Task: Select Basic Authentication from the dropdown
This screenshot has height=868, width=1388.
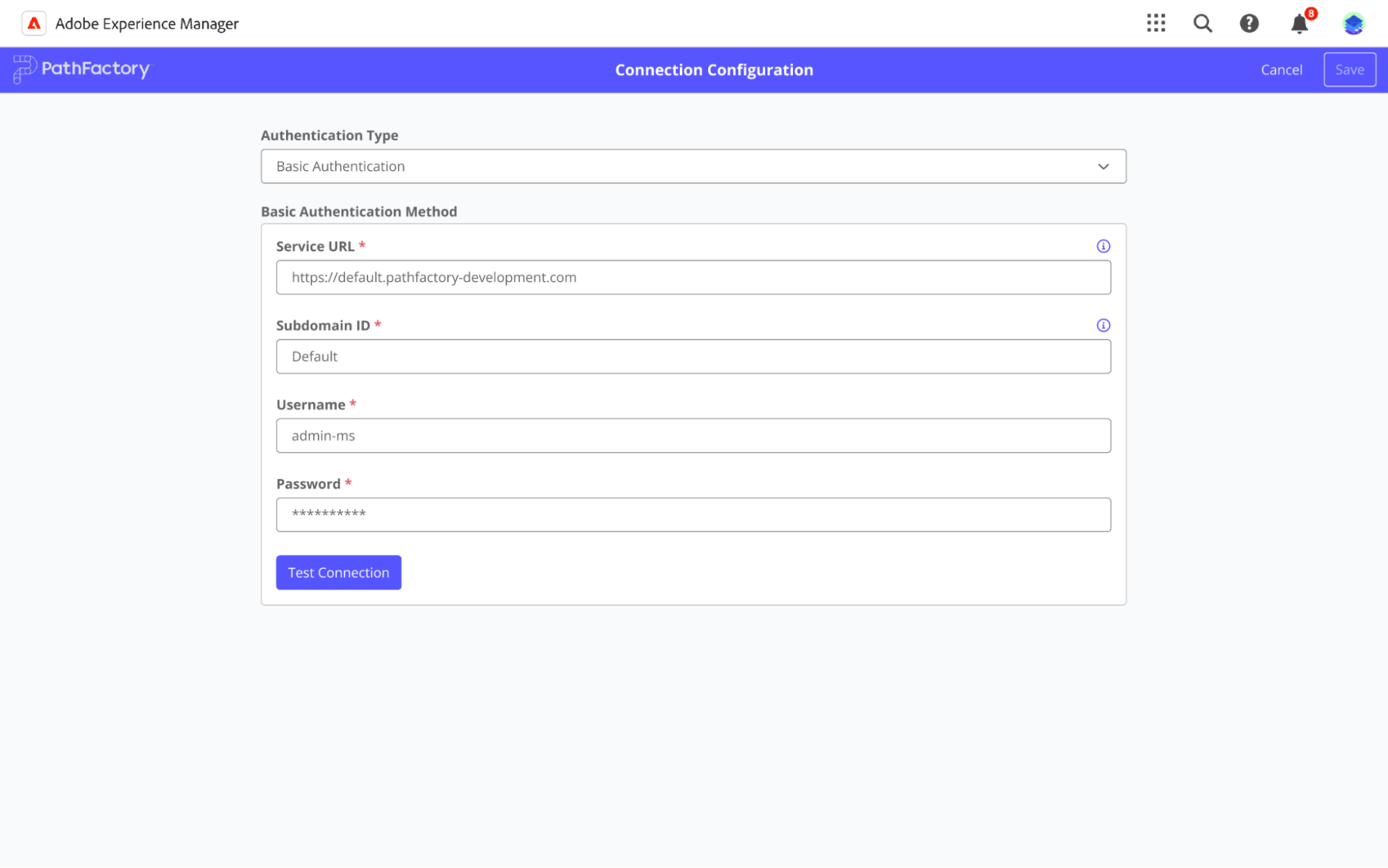Action: 339,166
